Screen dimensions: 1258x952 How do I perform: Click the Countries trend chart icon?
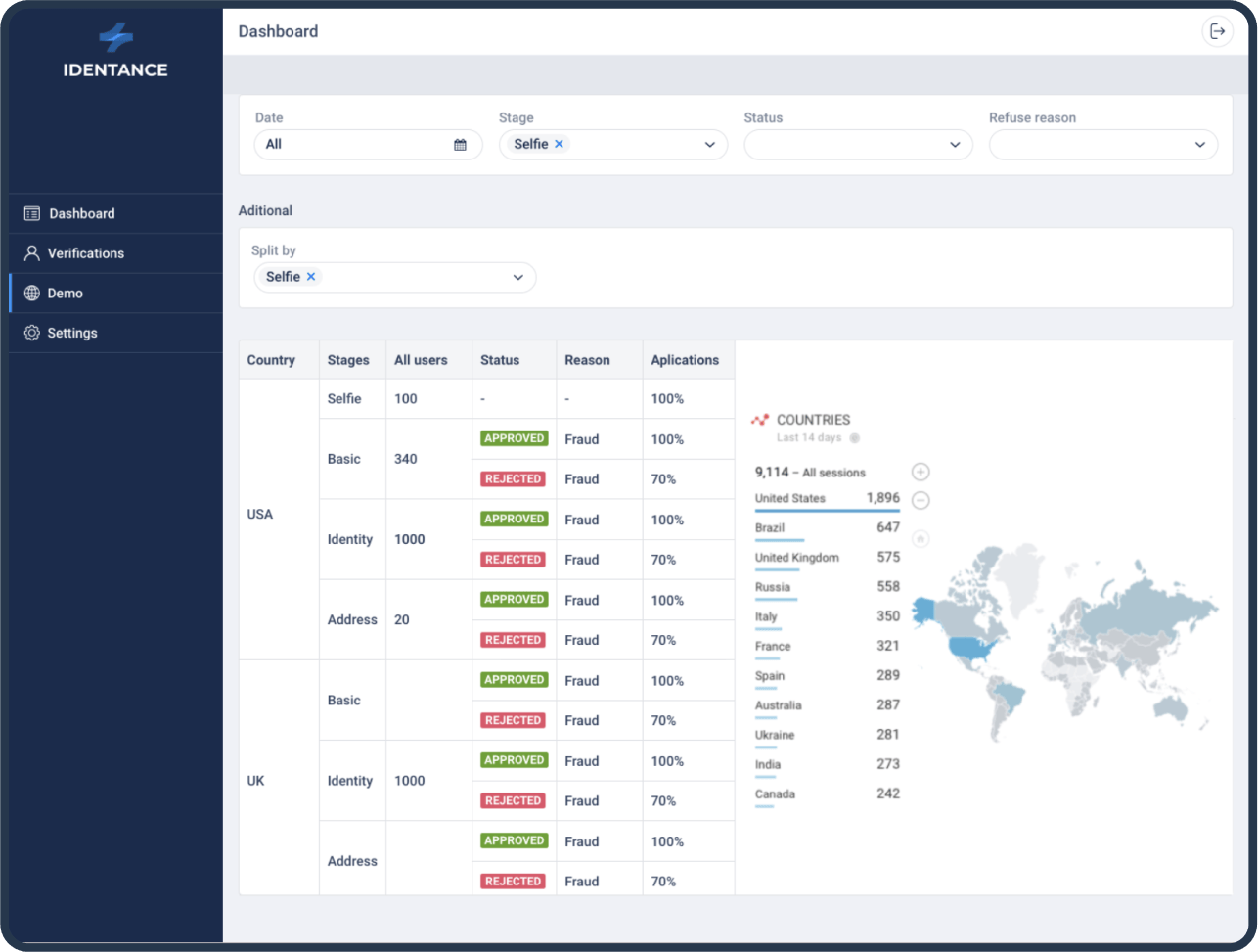tap(760, 420)
